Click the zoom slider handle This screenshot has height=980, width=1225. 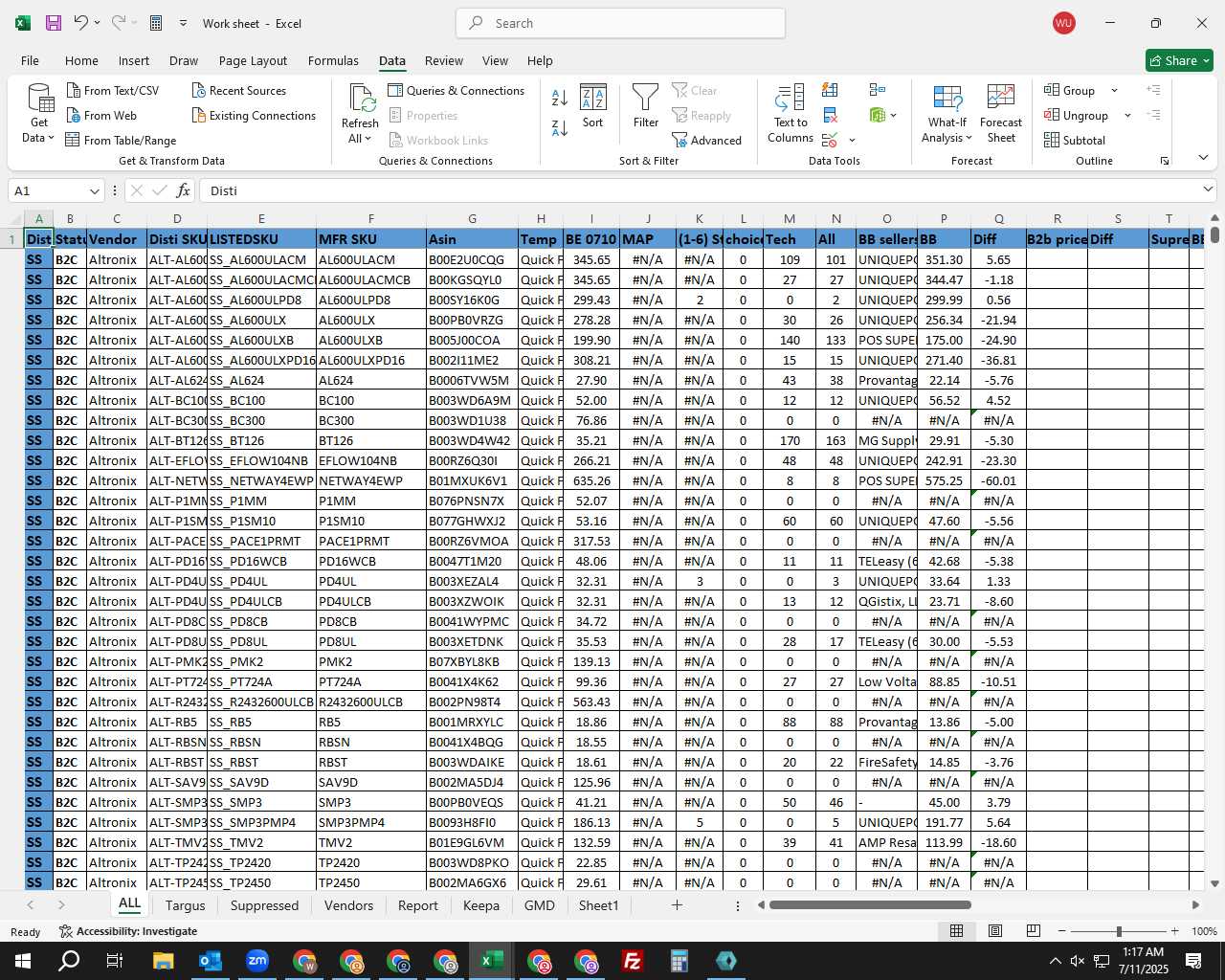1119,931
